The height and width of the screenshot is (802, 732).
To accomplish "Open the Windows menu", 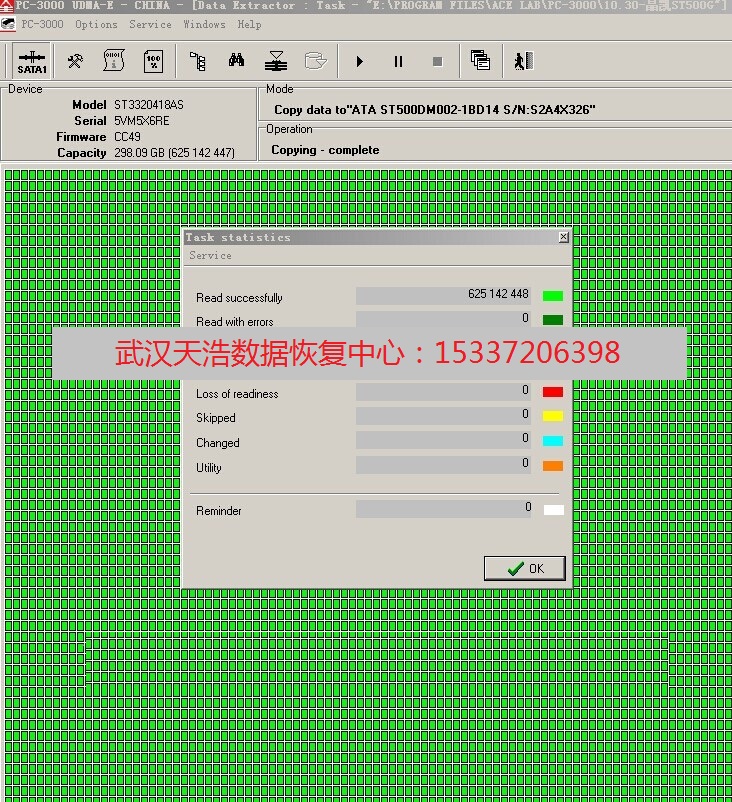I will coord(204,24).
